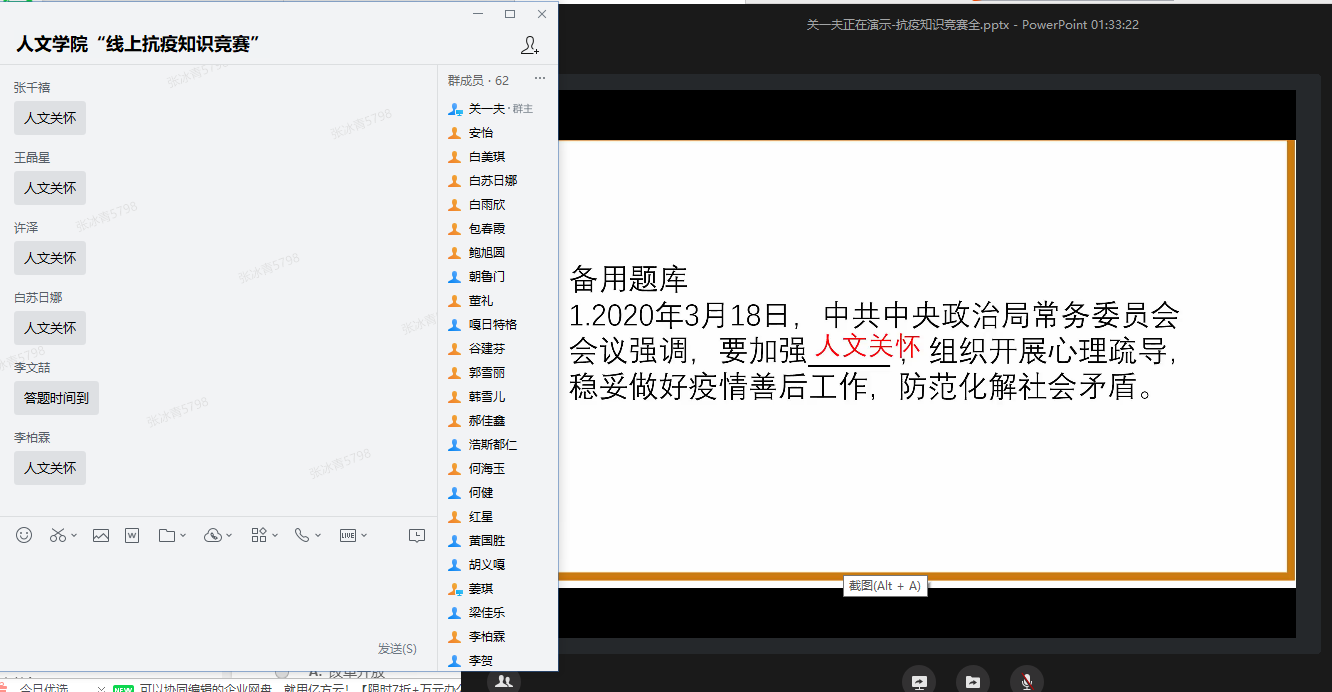Click the folder file-send icon
The image size is (1332, 692).
(x=167, y=535)
